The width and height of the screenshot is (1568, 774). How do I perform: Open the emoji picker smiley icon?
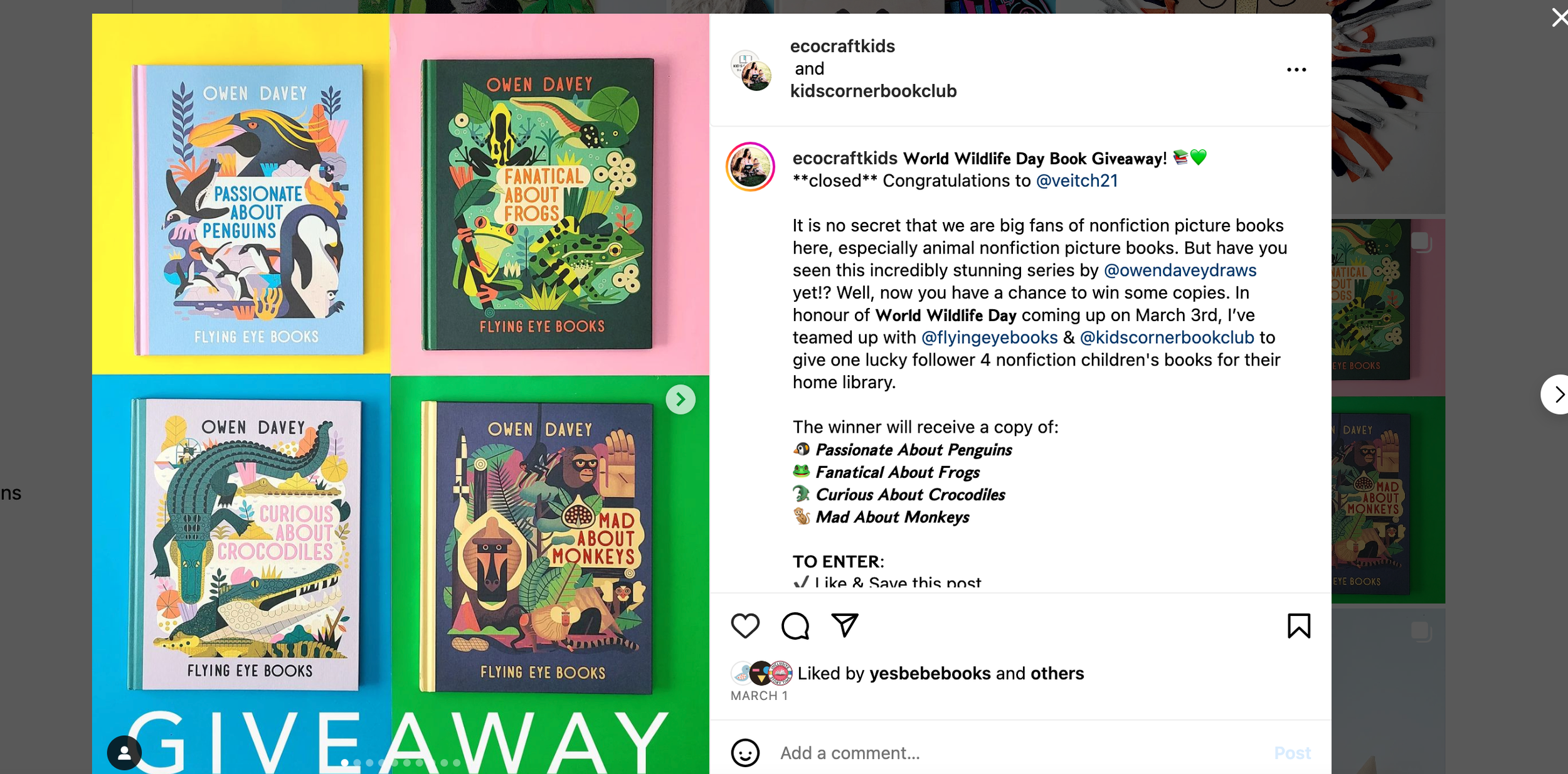tap(745, 753)
